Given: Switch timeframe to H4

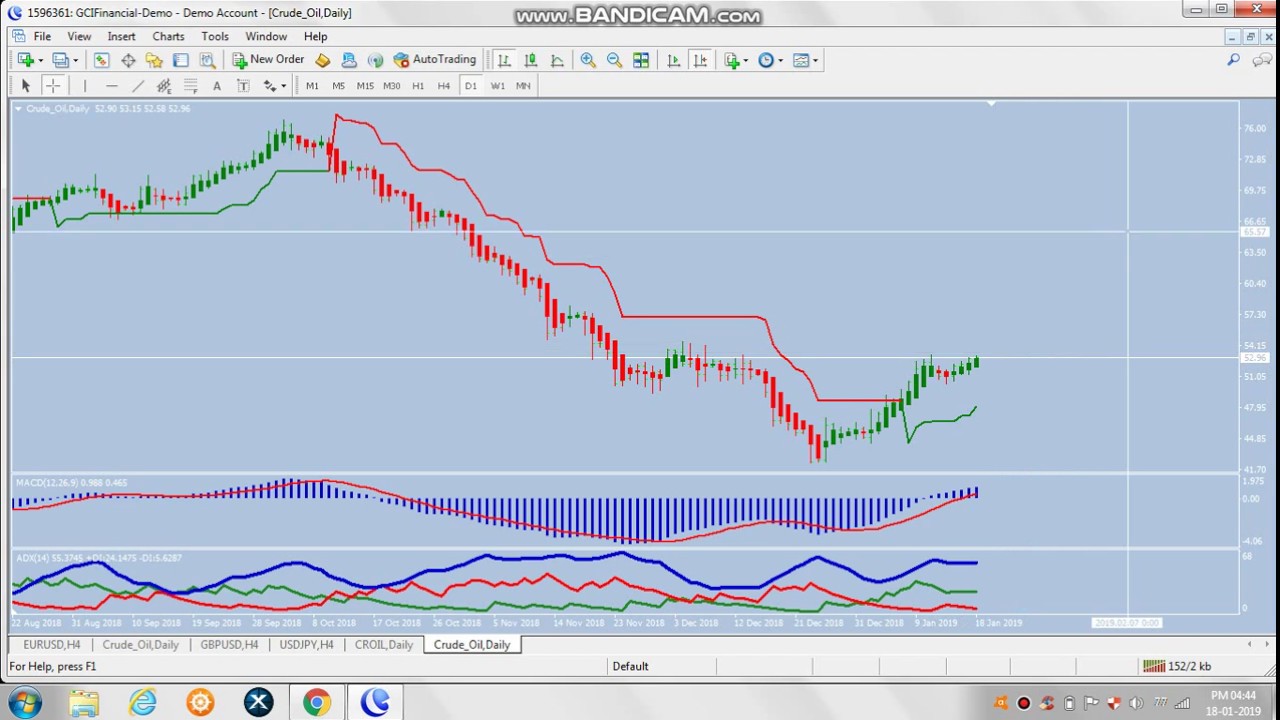Looking at the screenshot, I should coord(444,86).
